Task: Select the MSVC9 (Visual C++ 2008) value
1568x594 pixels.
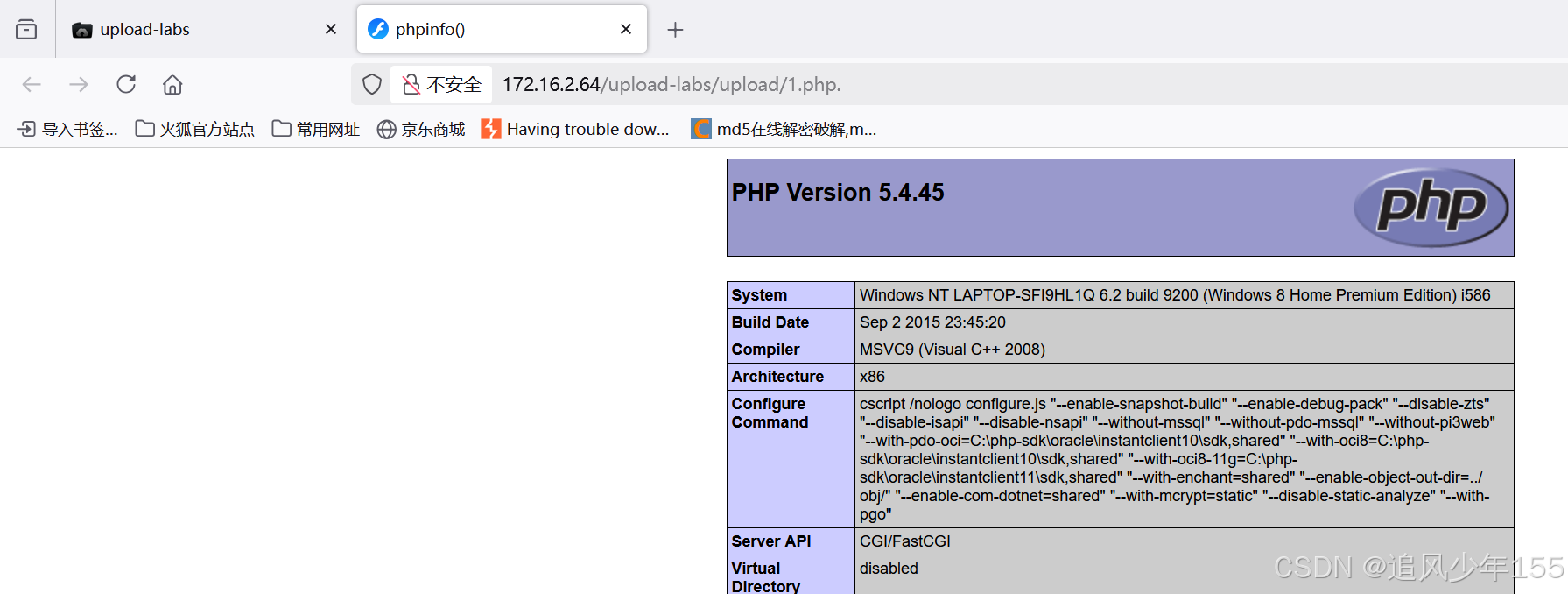Action: 953,350
